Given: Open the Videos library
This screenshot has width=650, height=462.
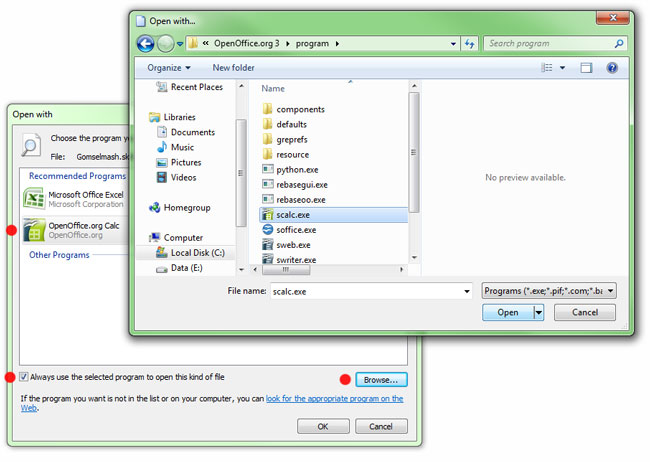Looking at the screenshot, I should click(x=176, y=178).
